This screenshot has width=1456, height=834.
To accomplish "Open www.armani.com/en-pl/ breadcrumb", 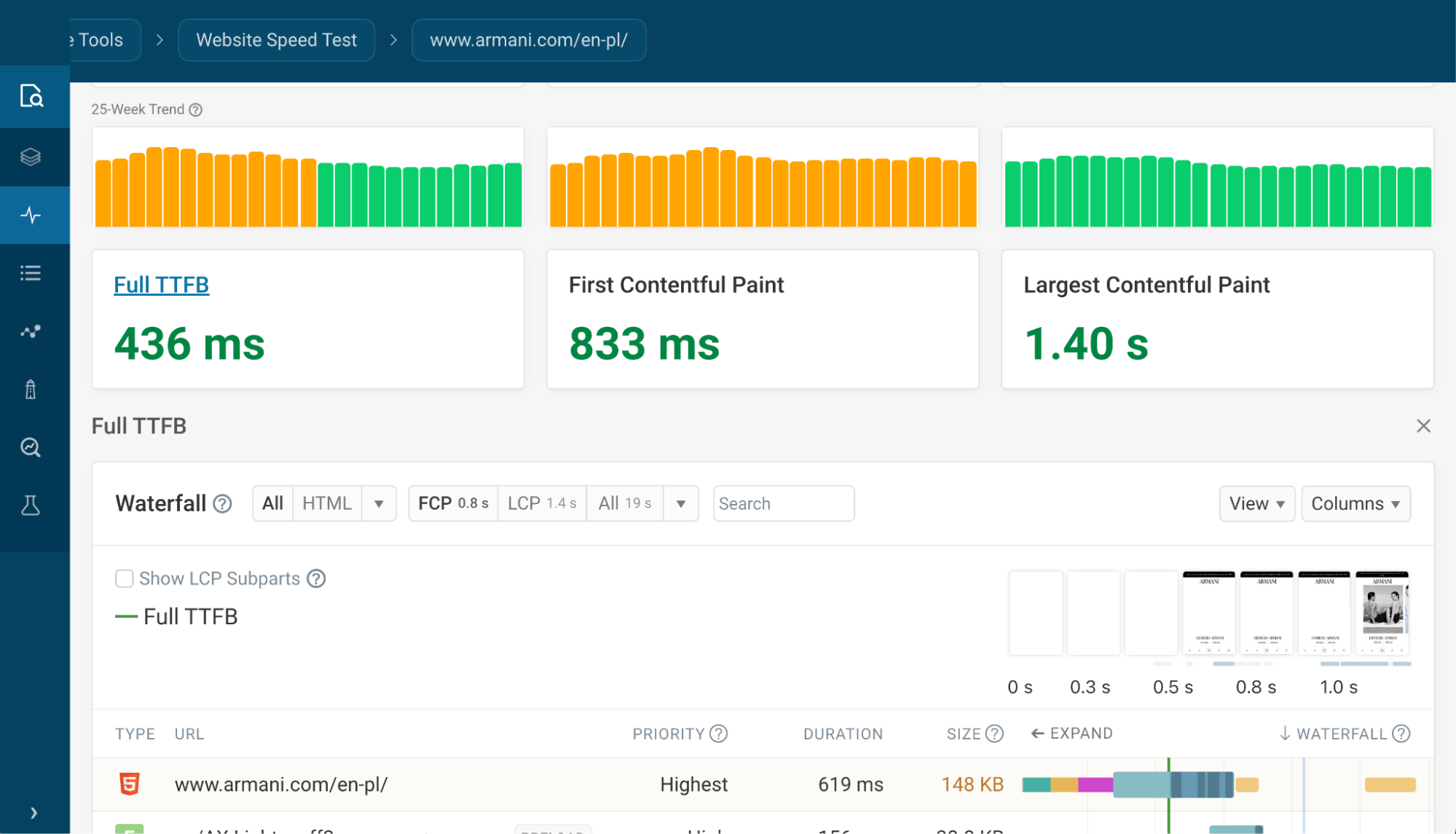I will tap(529, 40).
